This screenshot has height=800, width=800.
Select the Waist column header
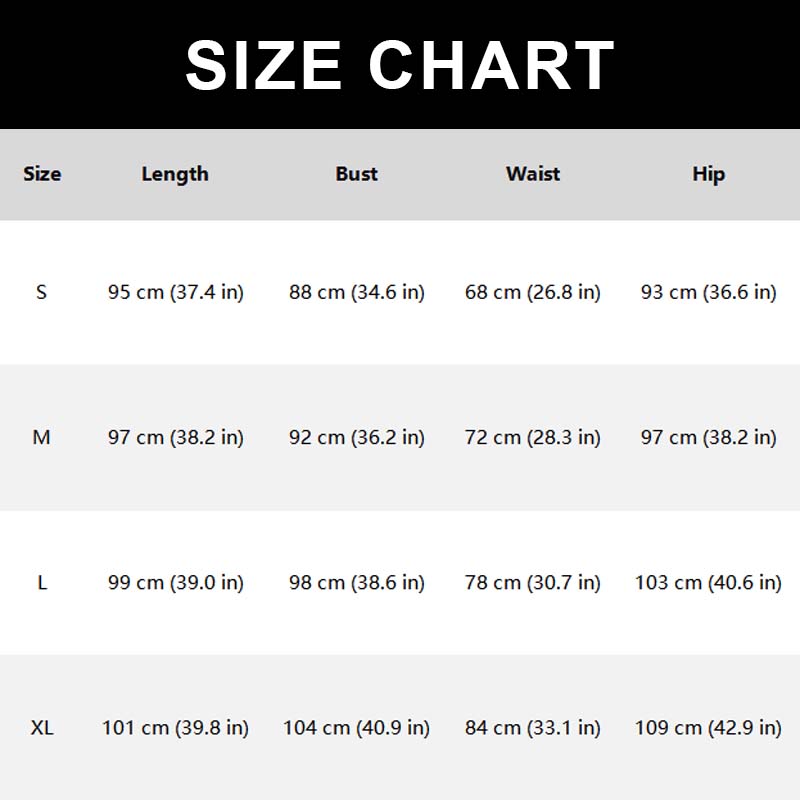coord(533,174)
